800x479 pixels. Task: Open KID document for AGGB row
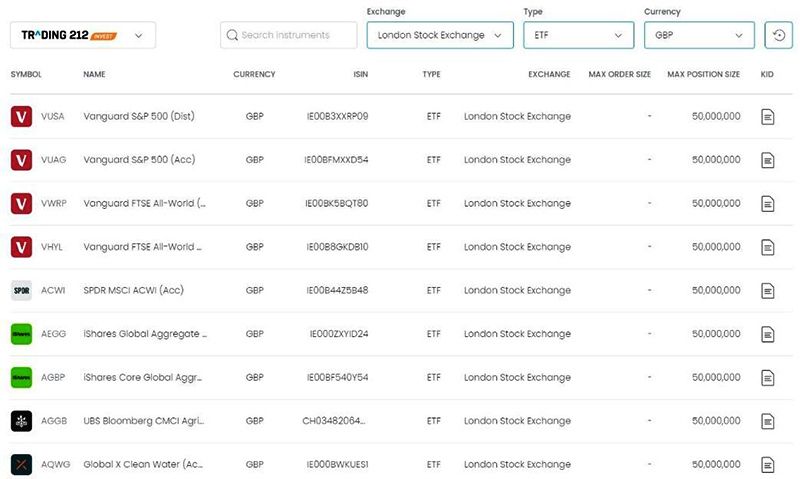point(767,421)
